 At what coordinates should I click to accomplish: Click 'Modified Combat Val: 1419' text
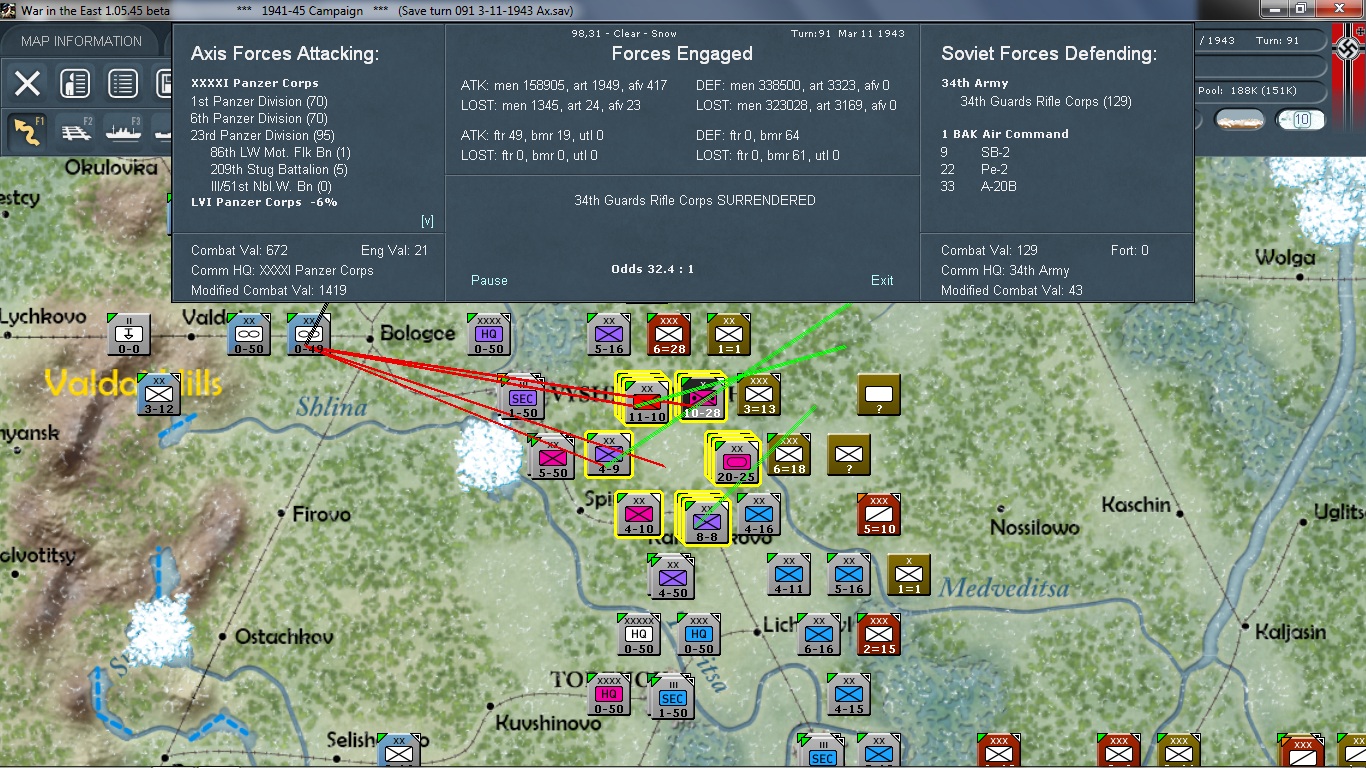(x=269, y=290)
